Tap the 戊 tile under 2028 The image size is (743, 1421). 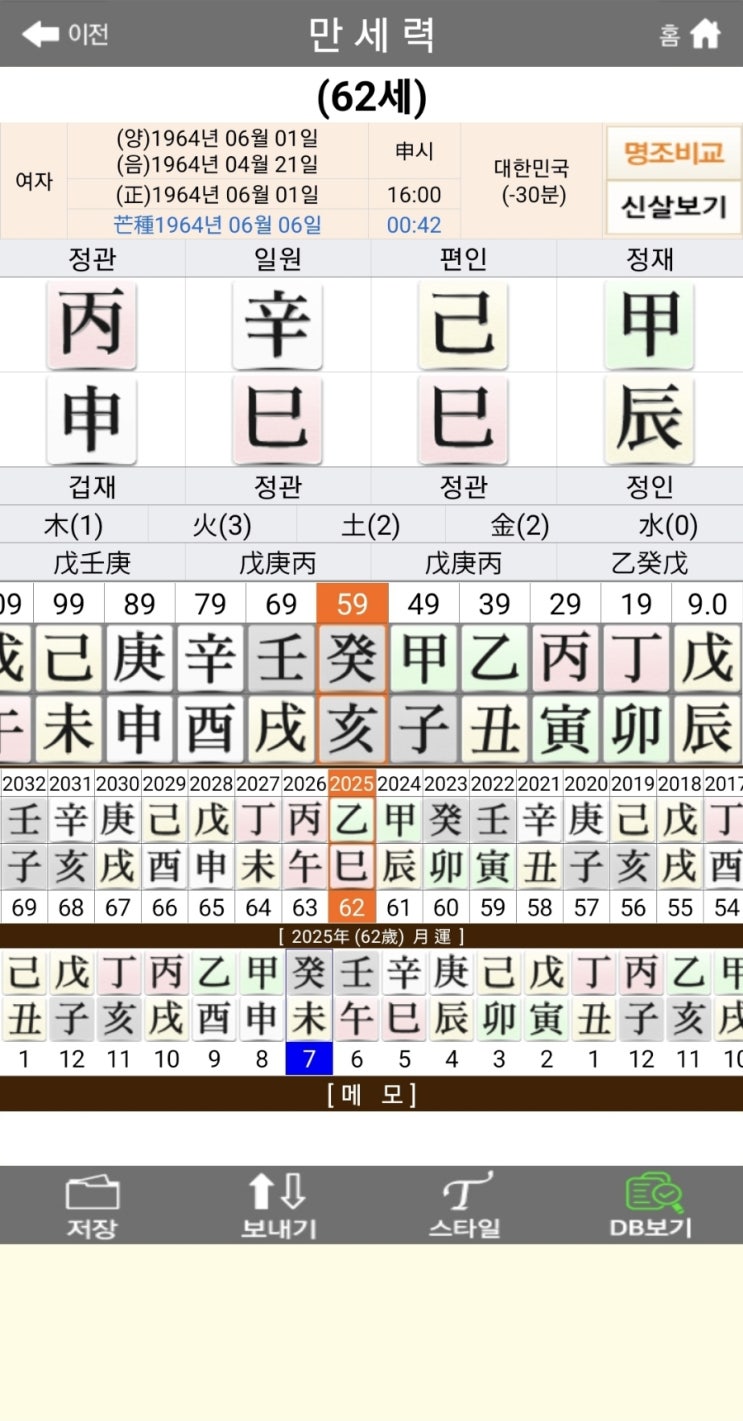point(211,820)
